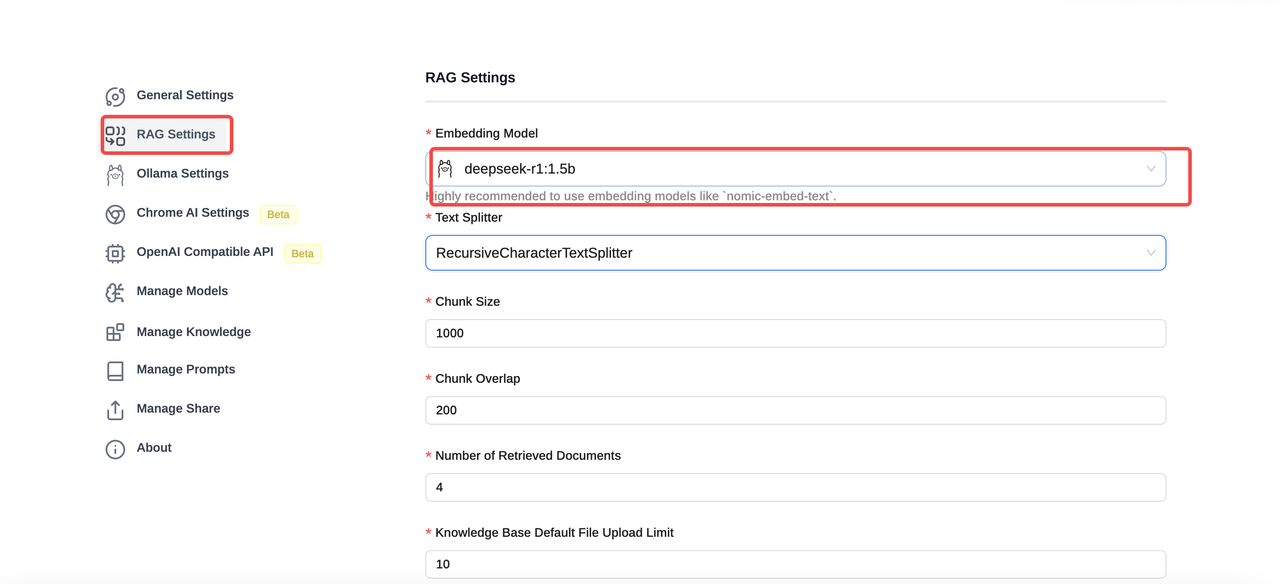Viewport: 1280px width, 584px height.
Task: Expand the Embedding Model chevron arrow
Action: (x=1151, y=169)
